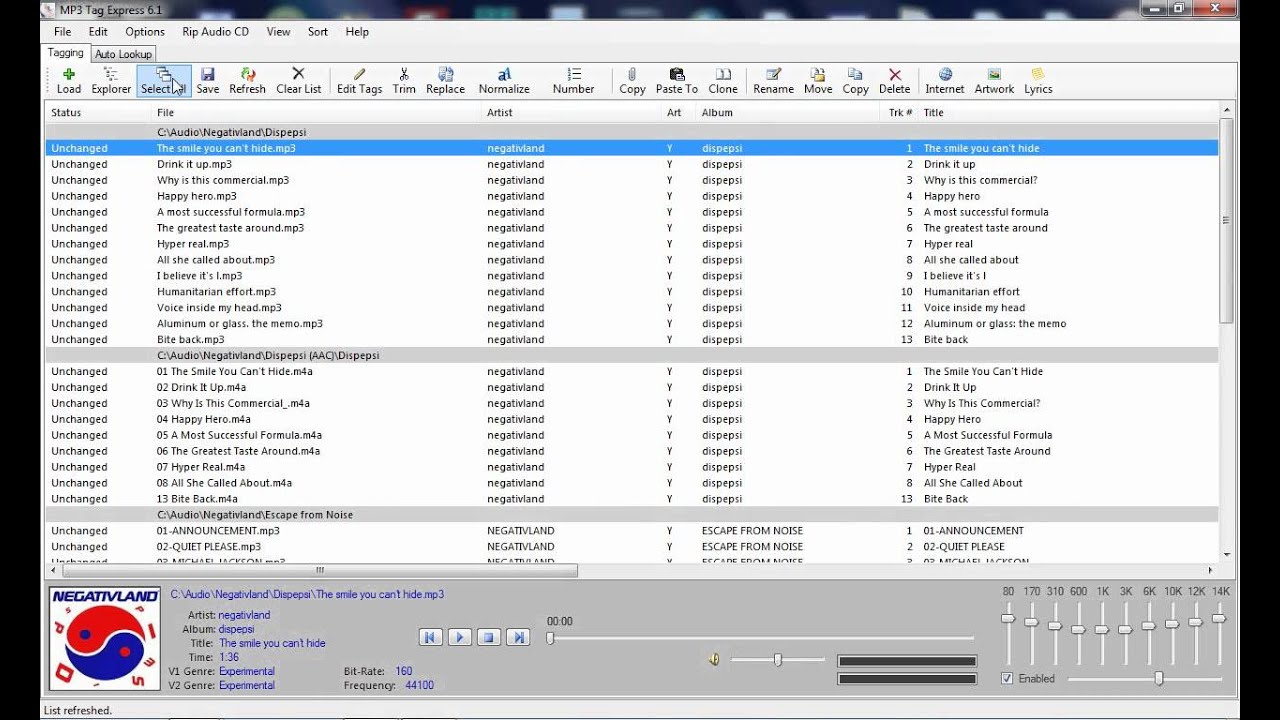Click the speaker volume icon
Screen dimensions: 1280x720
point(714,659)
